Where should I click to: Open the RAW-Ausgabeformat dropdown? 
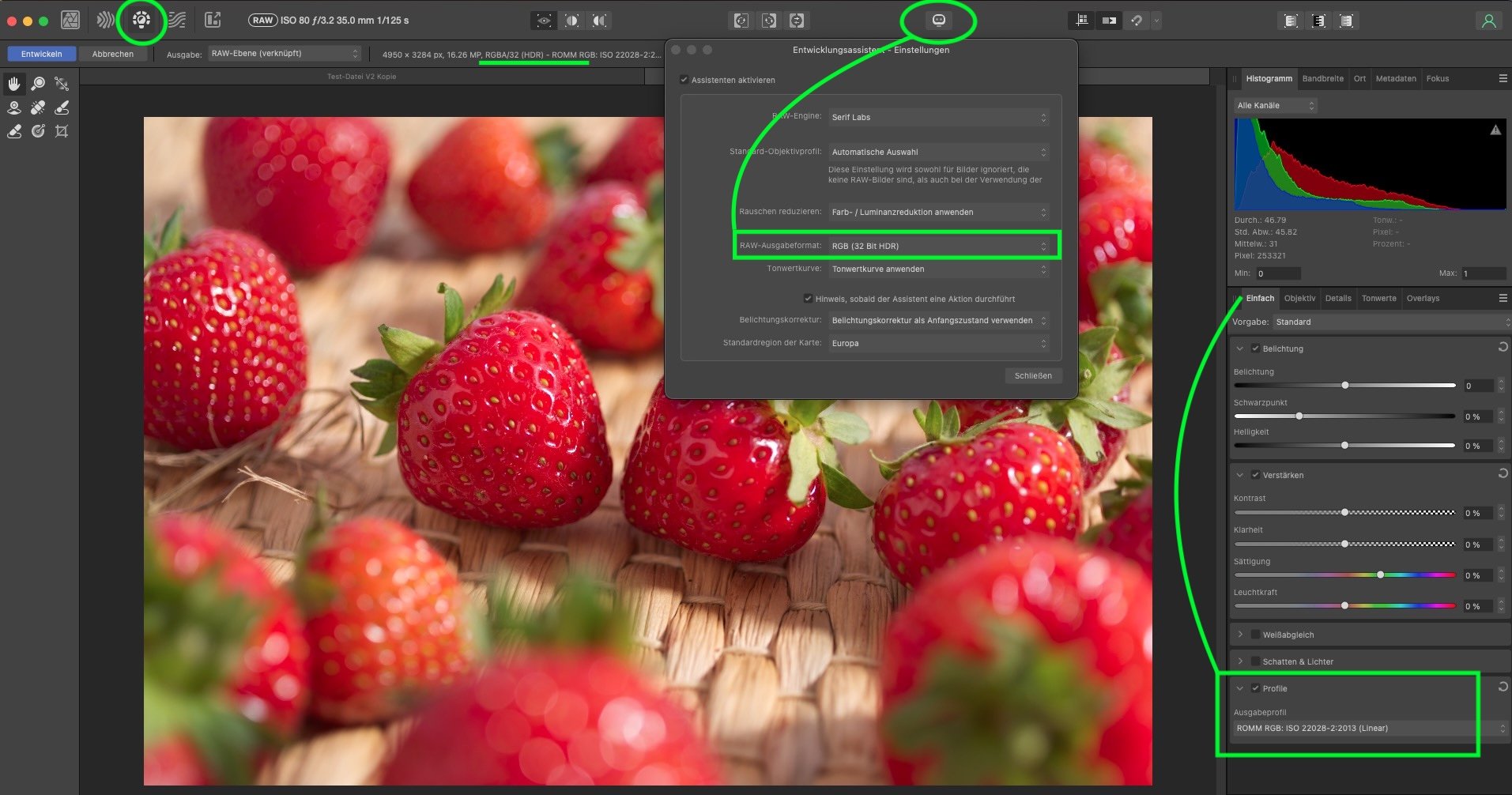pos(939,246)
